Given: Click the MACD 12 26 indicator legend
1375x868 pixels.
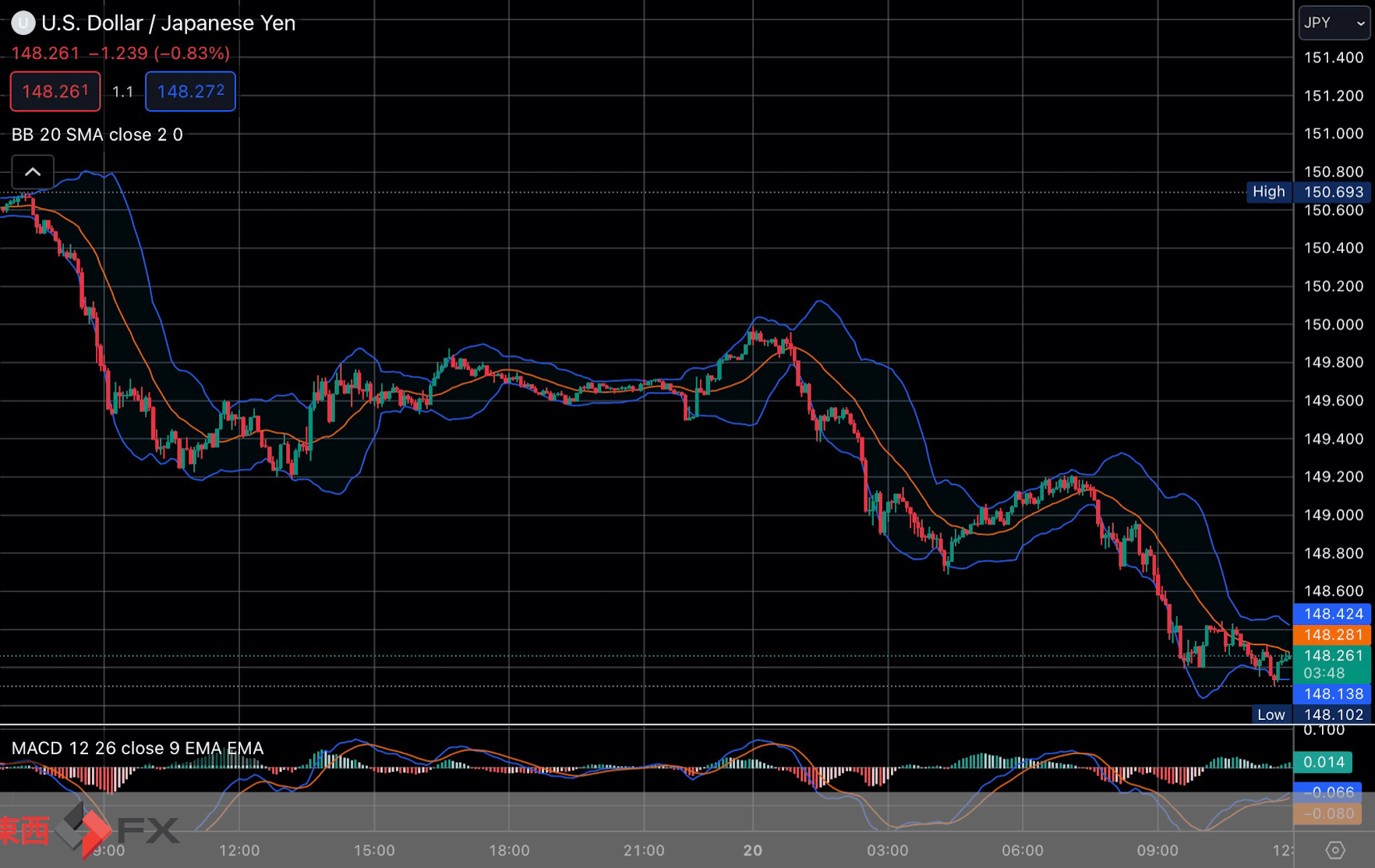Looking at the screenshot, I should click(138, 748).
